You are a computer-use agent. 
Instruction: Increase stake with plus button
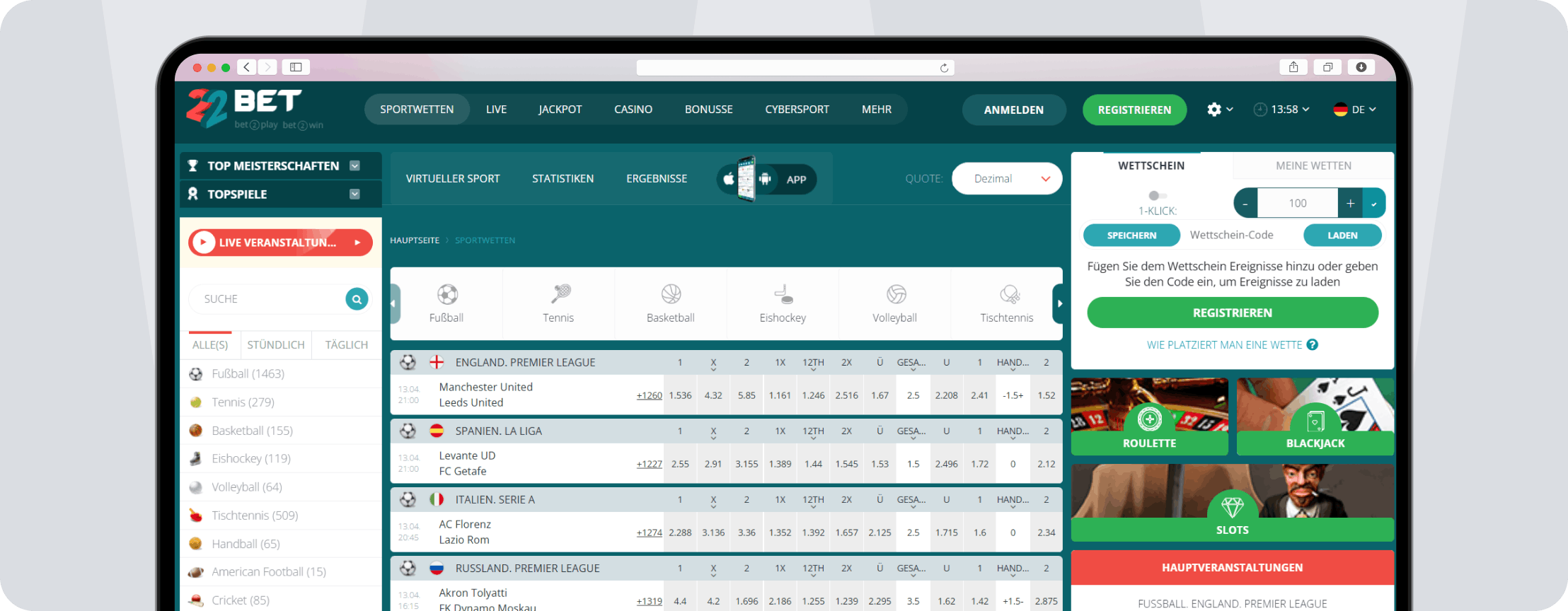click(1350, 204)
